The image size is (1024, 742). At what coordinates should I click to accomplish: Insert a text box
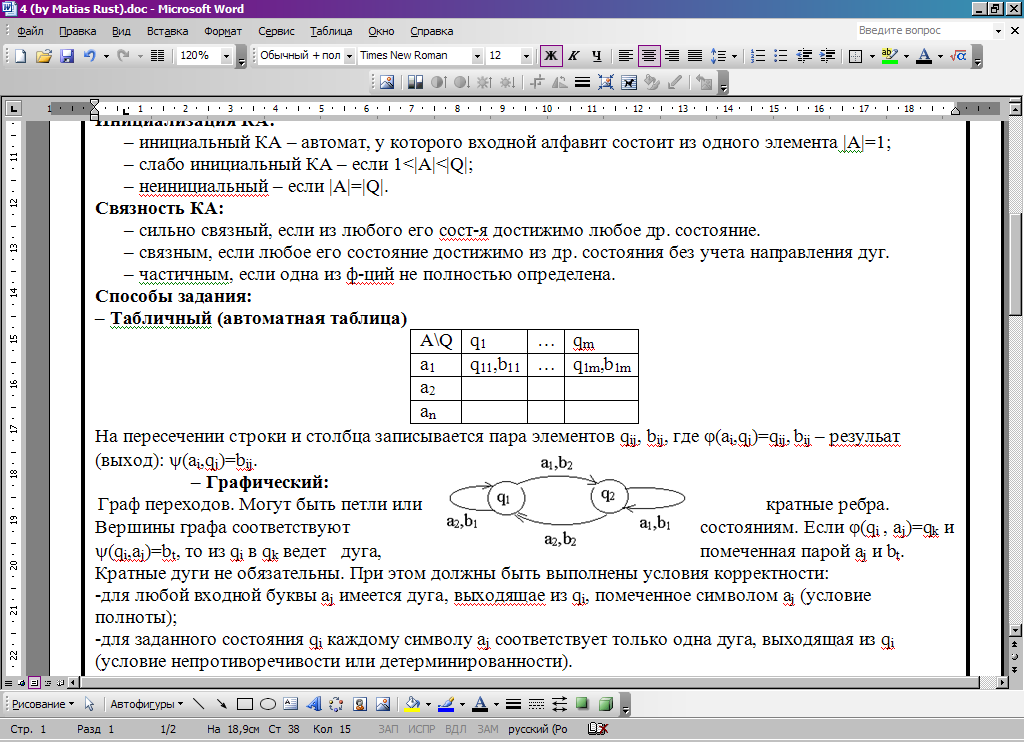291,704
